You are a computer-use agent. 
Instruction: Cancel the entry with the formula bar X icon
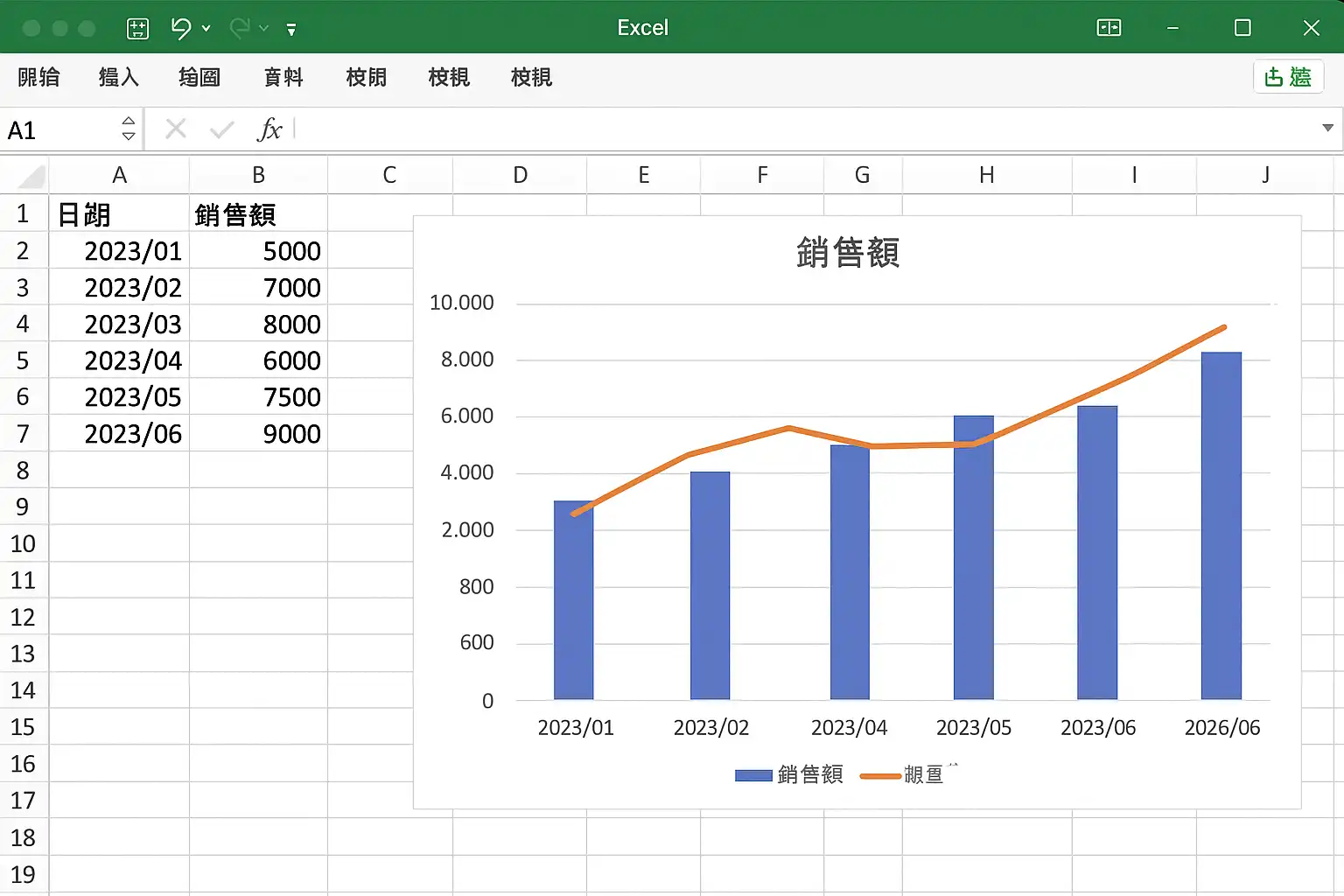tap(176, 129)
